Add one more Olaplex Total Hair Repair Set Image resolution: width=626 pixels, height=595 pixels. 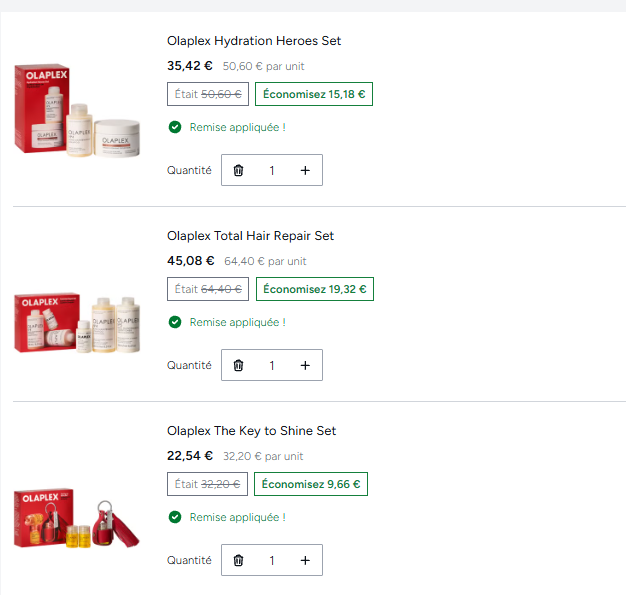point(305,365)
